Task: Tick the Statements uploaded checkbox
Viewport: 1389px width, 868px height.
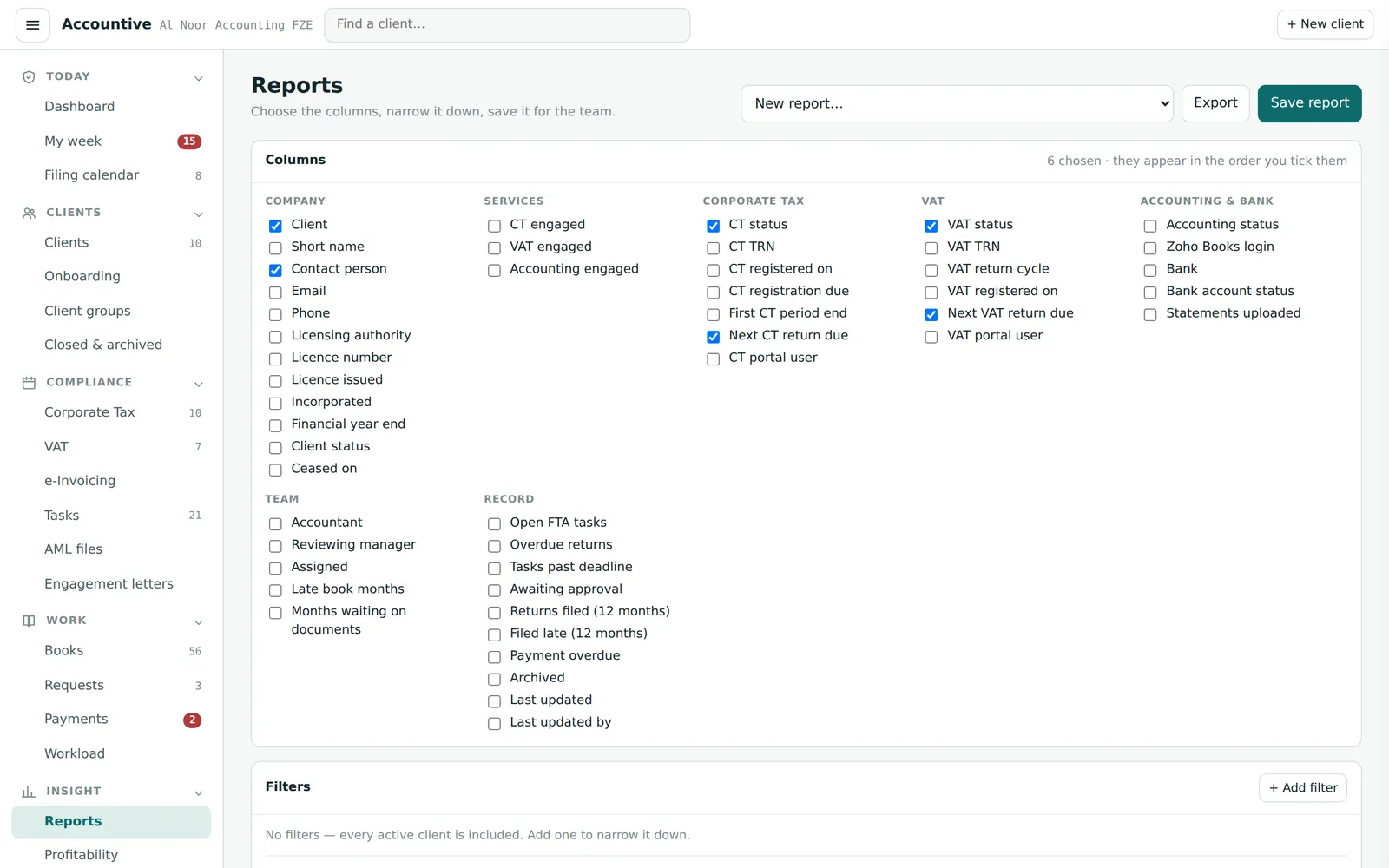Action: [1150, 315]
